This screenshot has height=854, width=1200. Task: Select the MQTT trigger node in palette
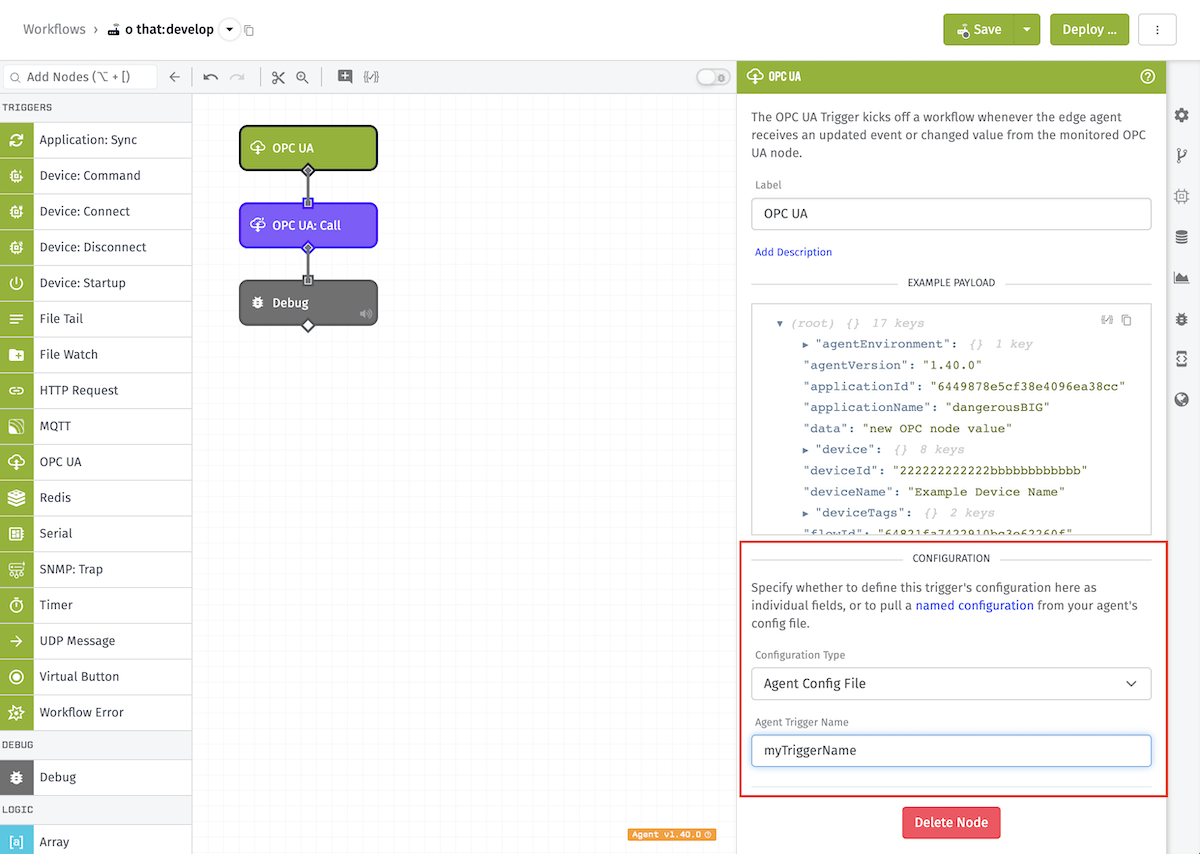pos(96,426)
